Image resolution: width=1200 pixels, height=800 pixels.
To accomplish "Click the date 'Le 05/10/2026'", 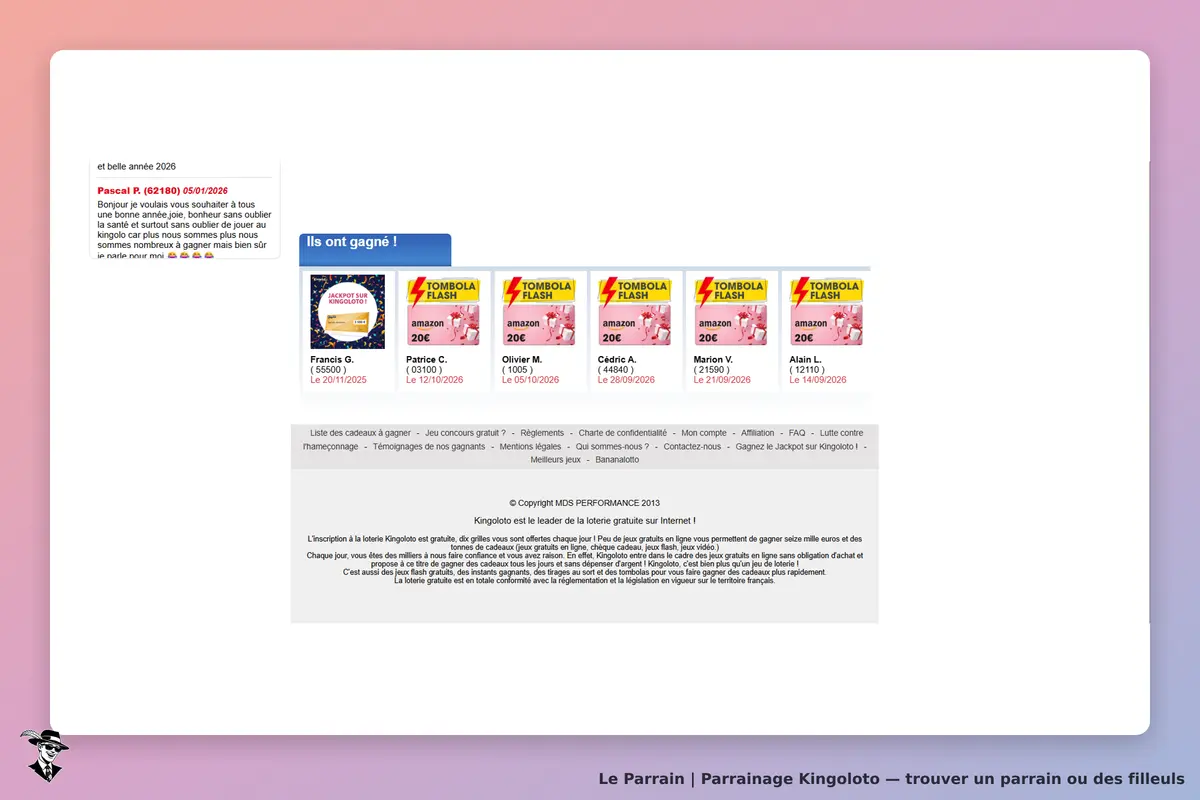I will pos(531,380).
